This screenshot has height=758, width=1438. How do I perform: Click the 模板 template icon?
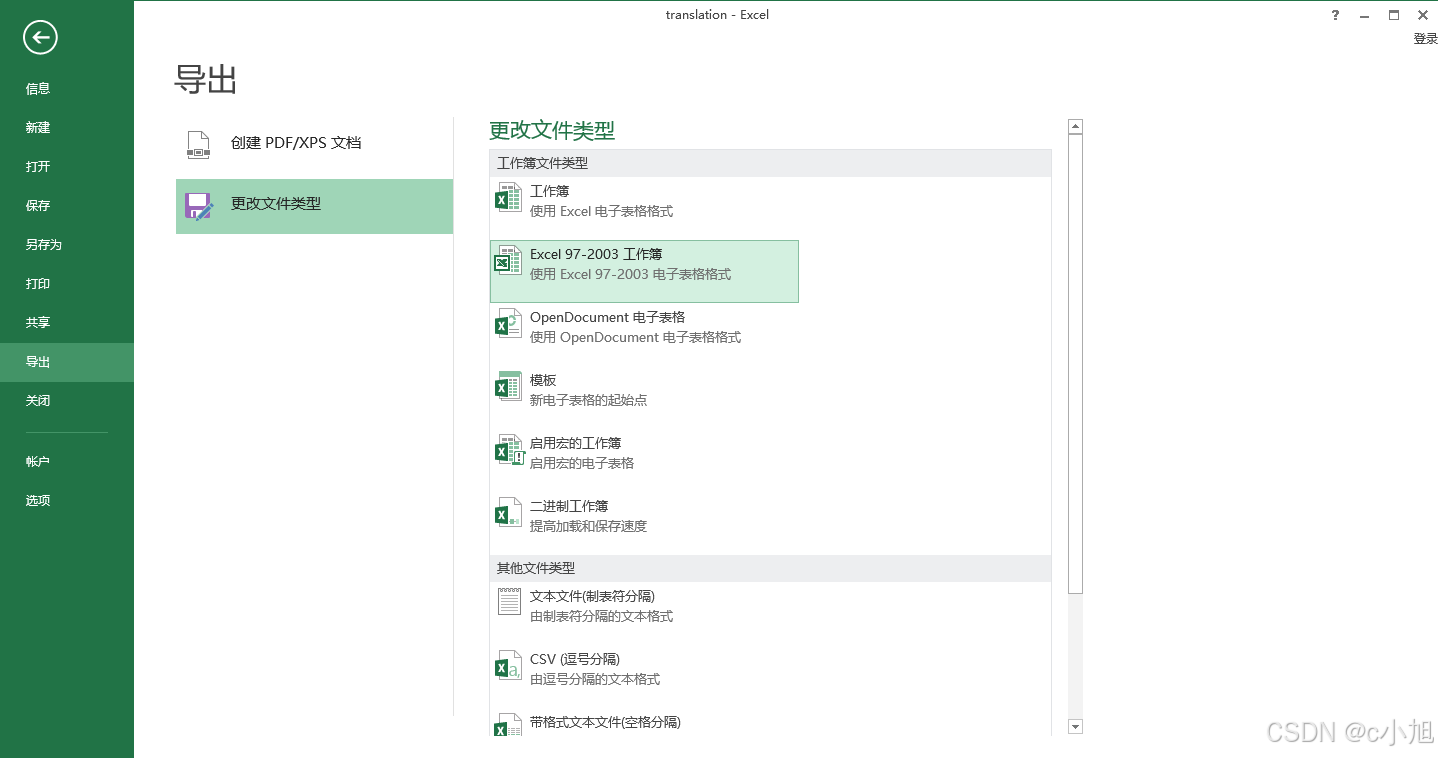(x=509, y=387)
